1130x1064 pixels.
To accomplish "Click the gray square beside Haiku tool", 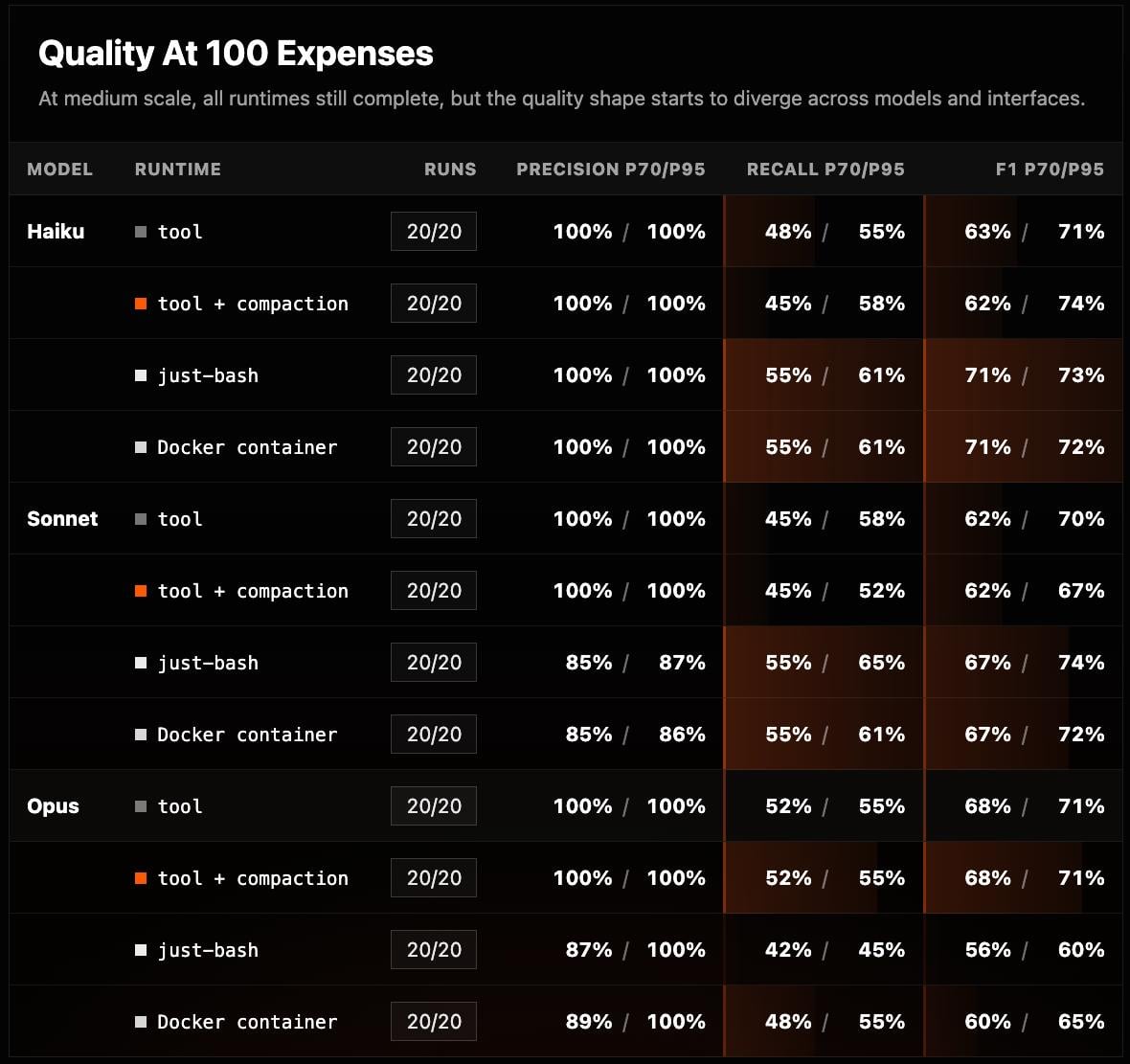I will point(141,232).
